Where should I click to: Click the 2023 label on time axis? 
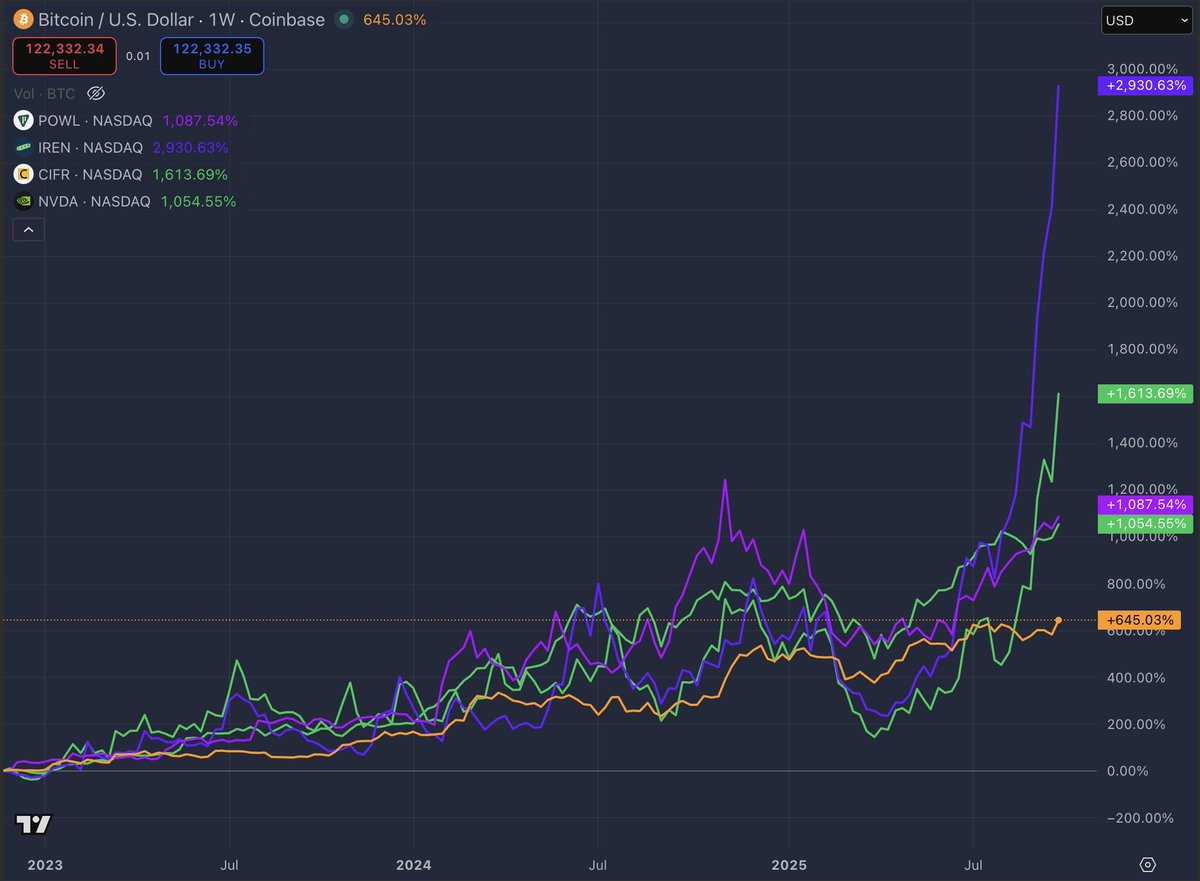(44, 864)
